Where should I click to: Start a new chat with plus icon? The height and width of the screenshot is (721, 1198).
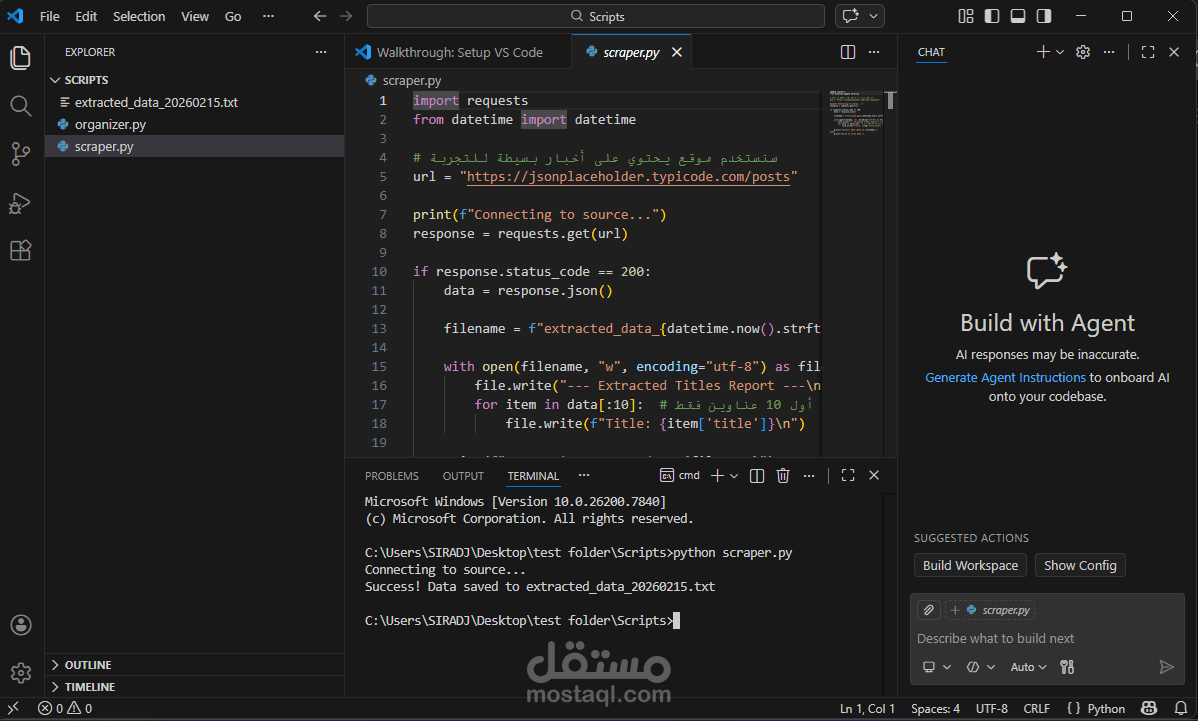(1043, 52)
